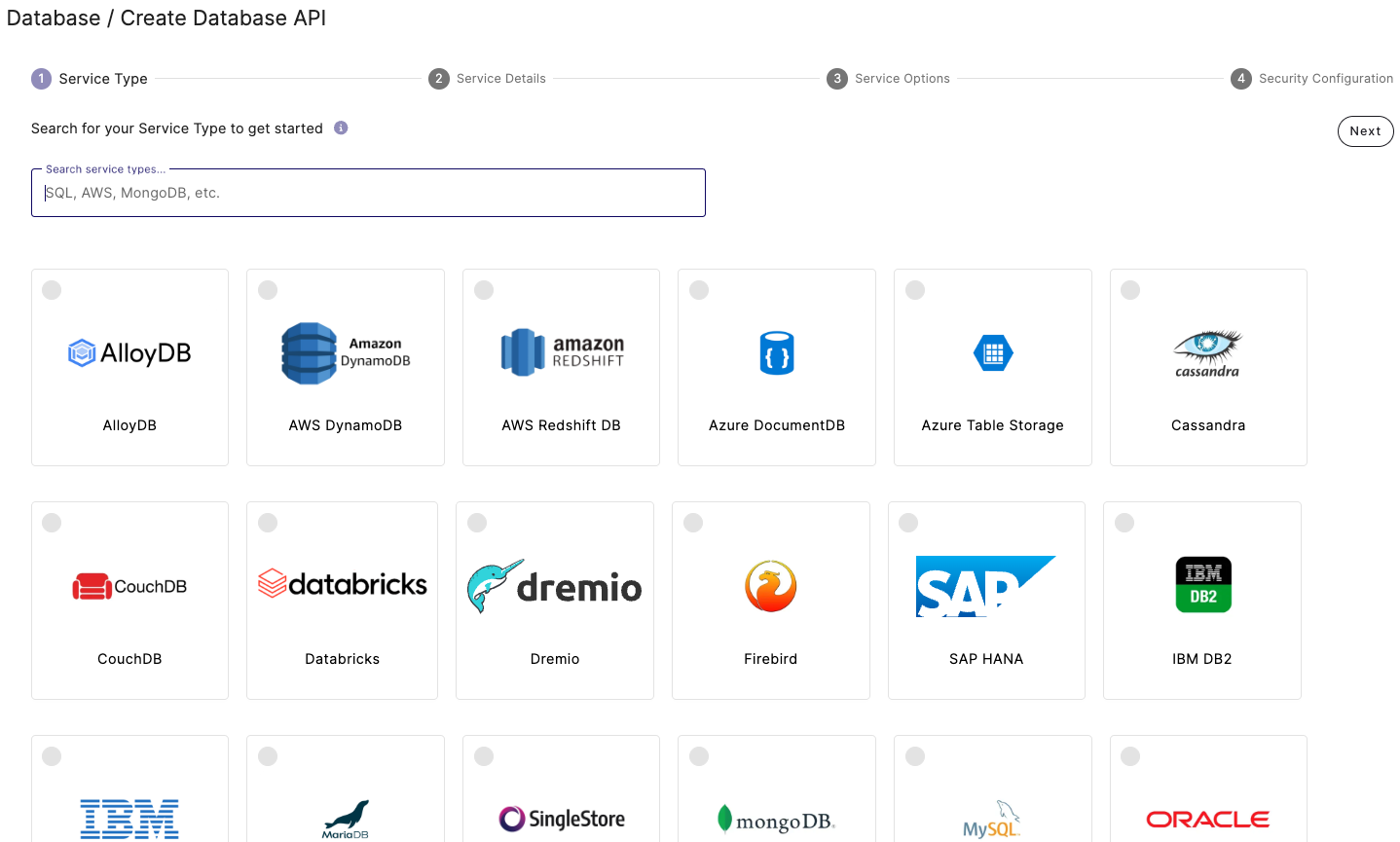The height and width of the screenshot is (842, 1400).
Task: Select the Oracle database logo
Action: (1207, 819)
